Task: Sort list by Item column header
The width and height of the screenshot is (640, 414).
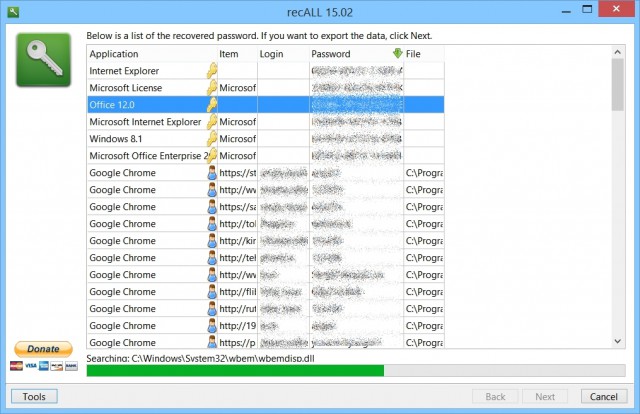Action: coord(238,54)
